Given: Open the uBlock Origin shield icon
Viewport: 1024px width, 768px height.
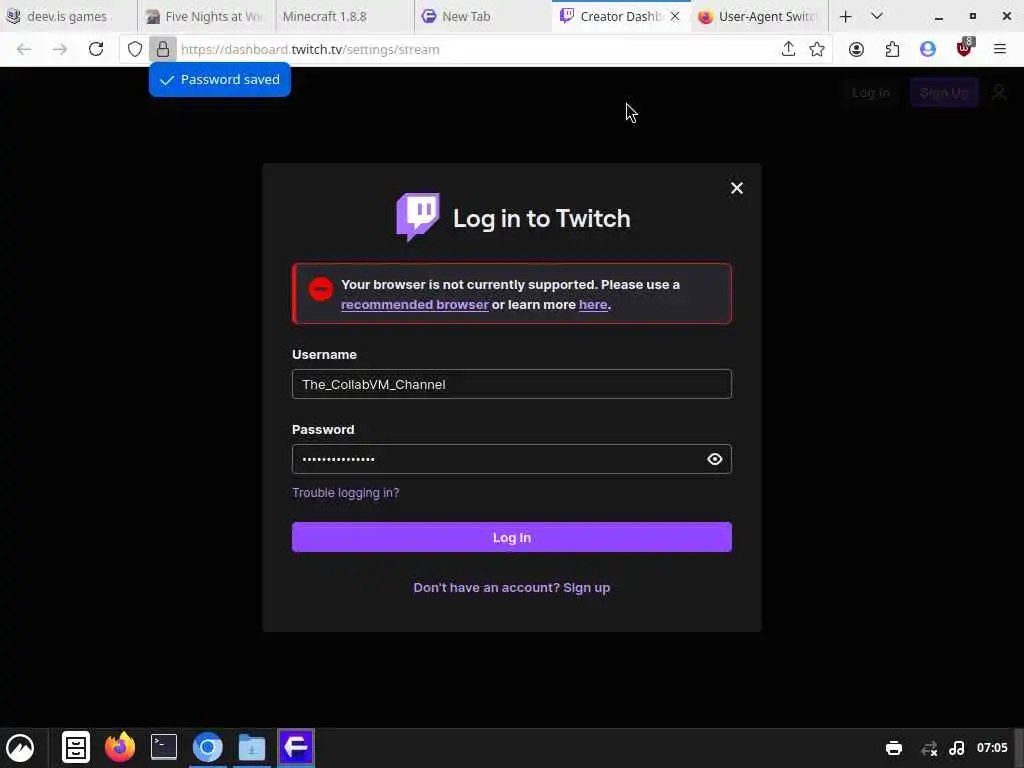Looking at the screenshot, I should [964, 48].
